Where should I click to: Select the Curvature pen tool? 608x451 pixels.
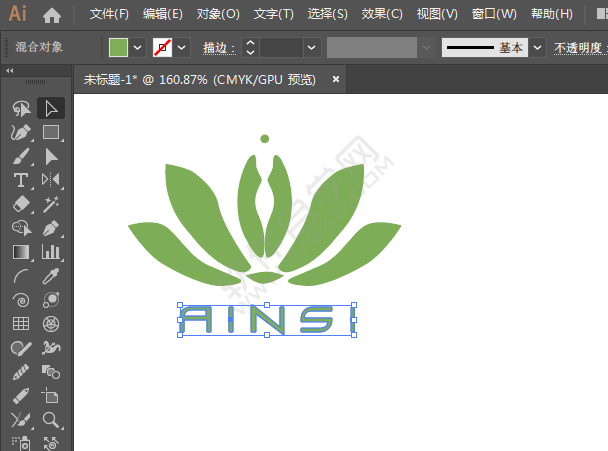click(21, 132)
